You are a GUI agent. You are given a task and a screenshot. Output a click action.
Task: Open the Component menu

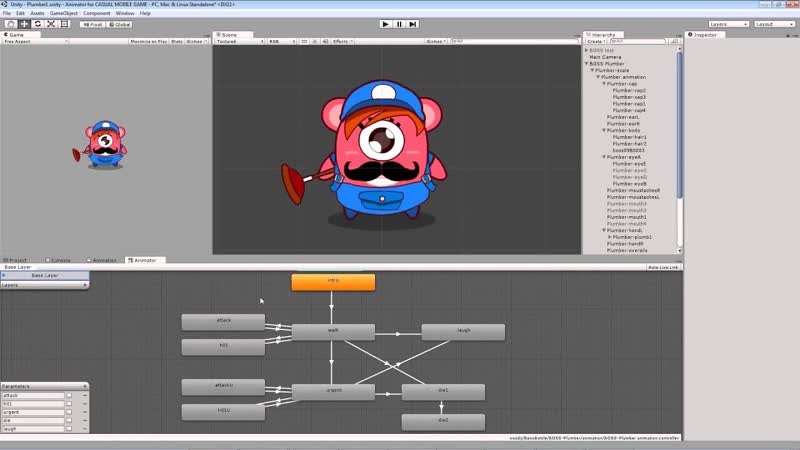tap(96, 13)
